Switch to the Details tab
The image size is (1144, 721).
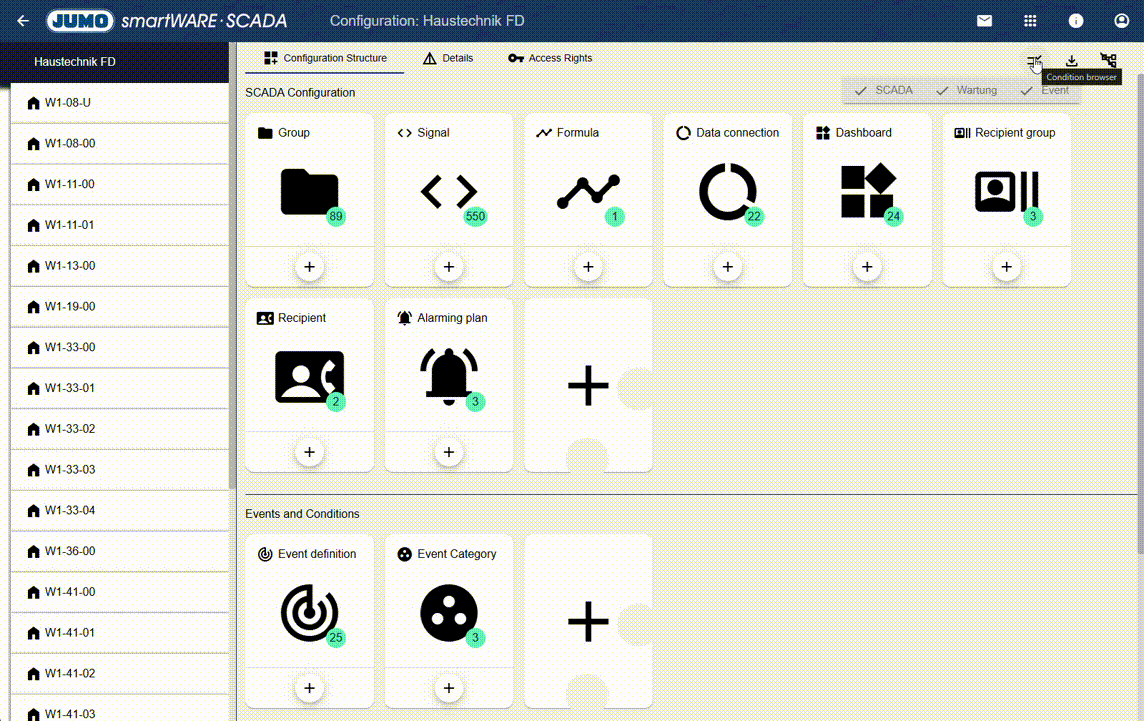pos(447,58)
